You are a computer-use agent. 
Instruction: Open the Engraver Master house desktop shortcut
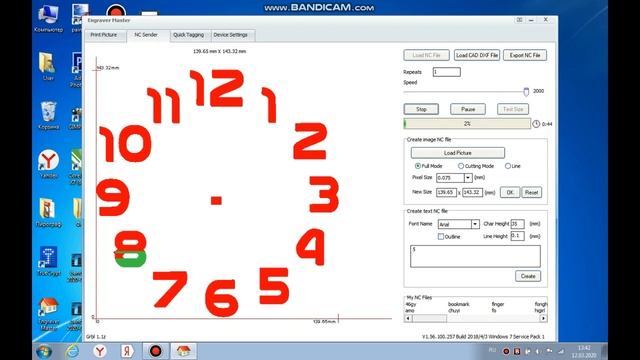pyautogui.click(x=48, y=313)
